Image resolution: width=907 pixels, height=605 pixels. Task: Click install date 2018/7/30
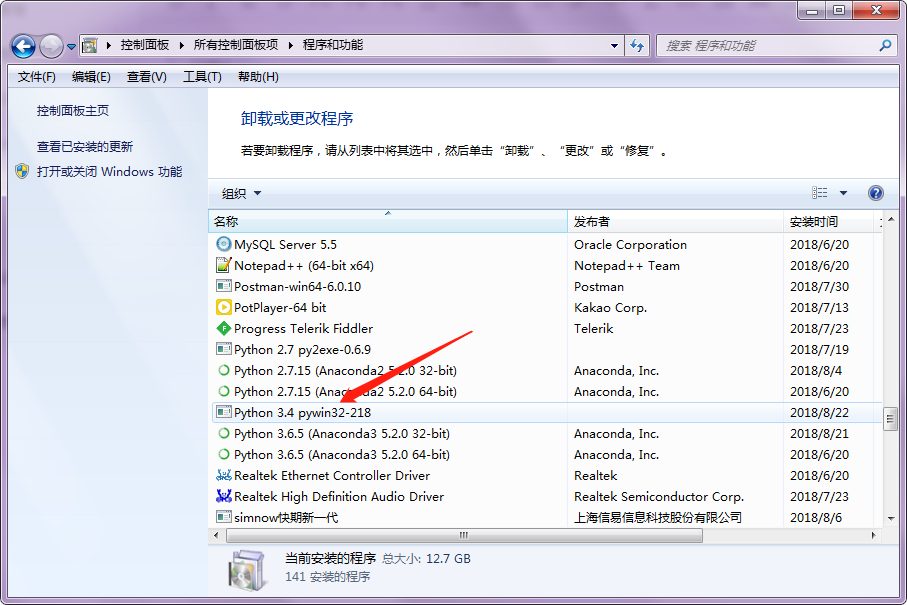819,286
